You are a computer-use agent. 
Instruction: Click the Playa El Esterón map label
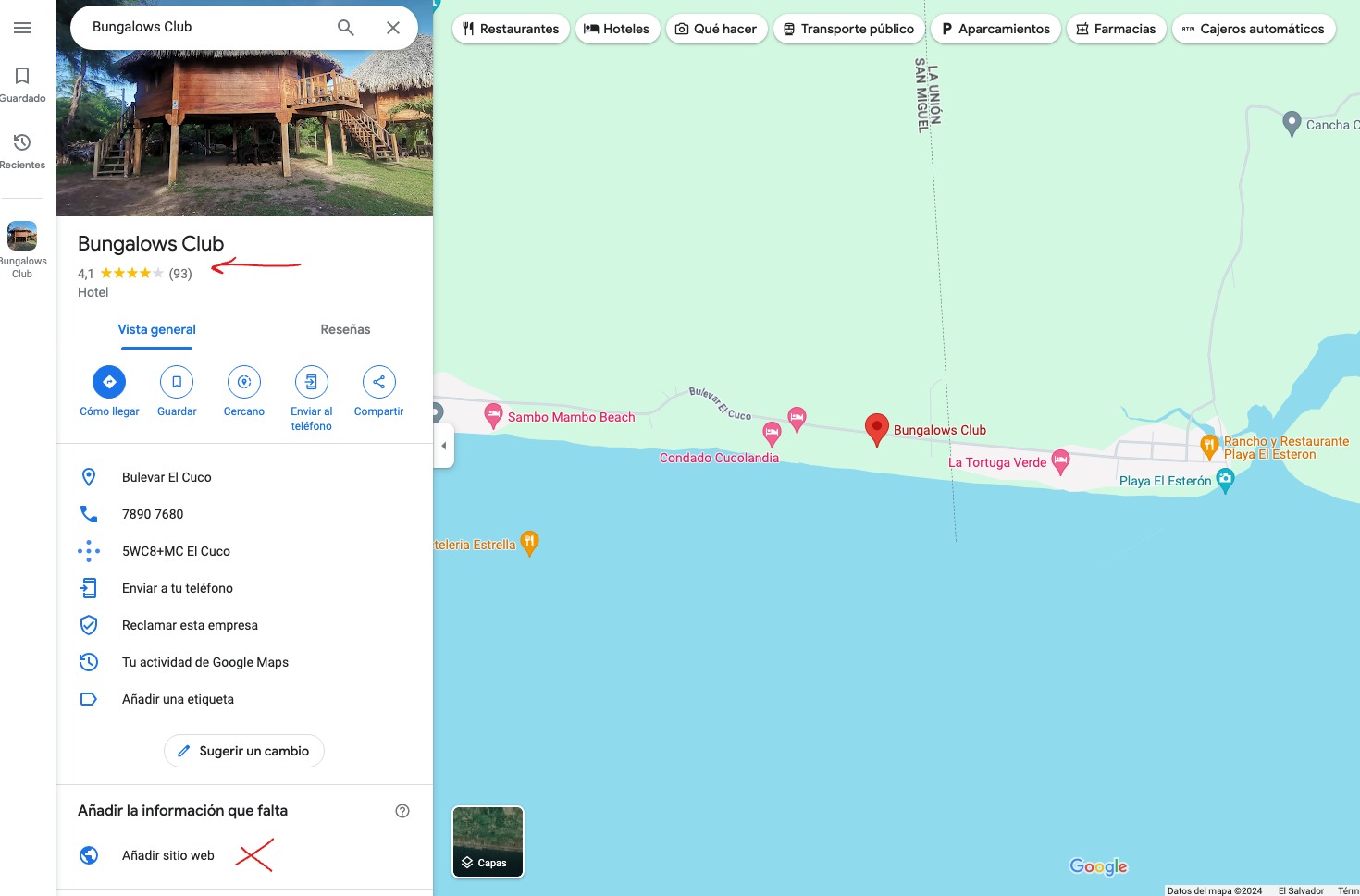[1165, 481]
